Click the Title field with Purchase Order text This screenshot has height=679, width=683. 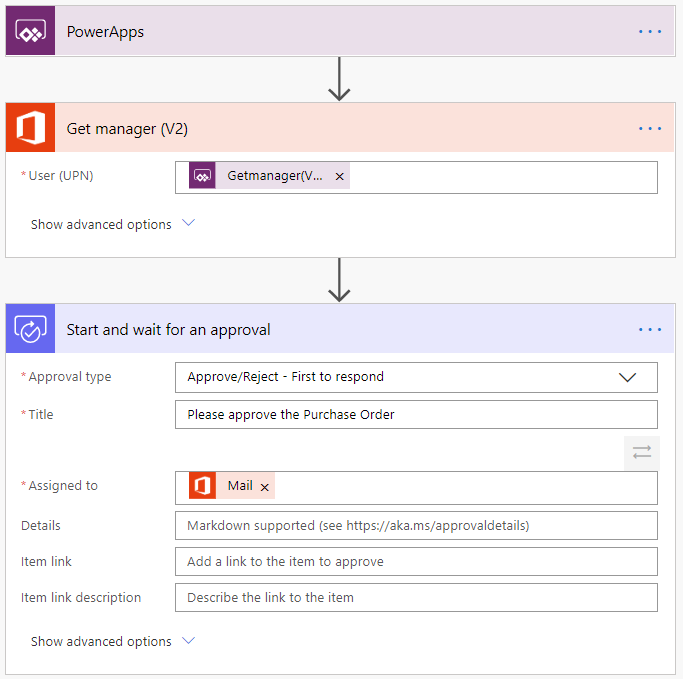point(416,415)
